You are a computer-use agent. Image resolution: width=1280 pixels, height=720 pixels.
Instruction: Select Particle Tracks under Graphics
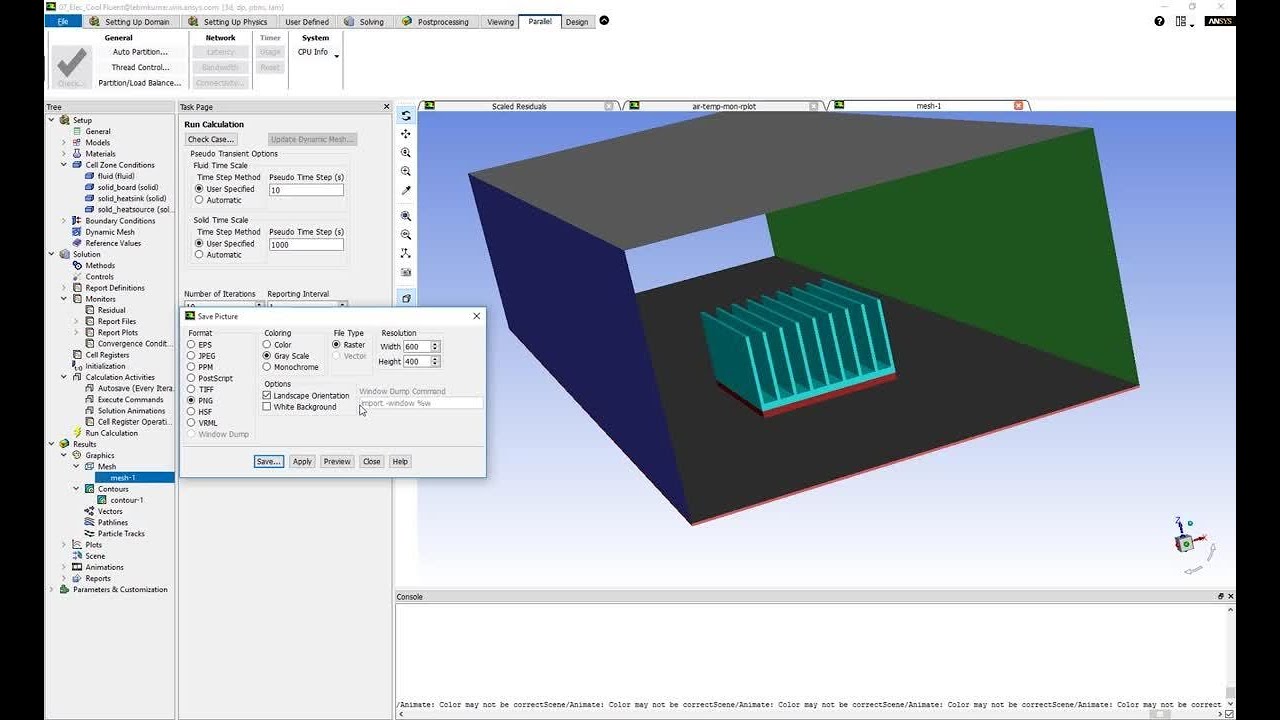121,534
